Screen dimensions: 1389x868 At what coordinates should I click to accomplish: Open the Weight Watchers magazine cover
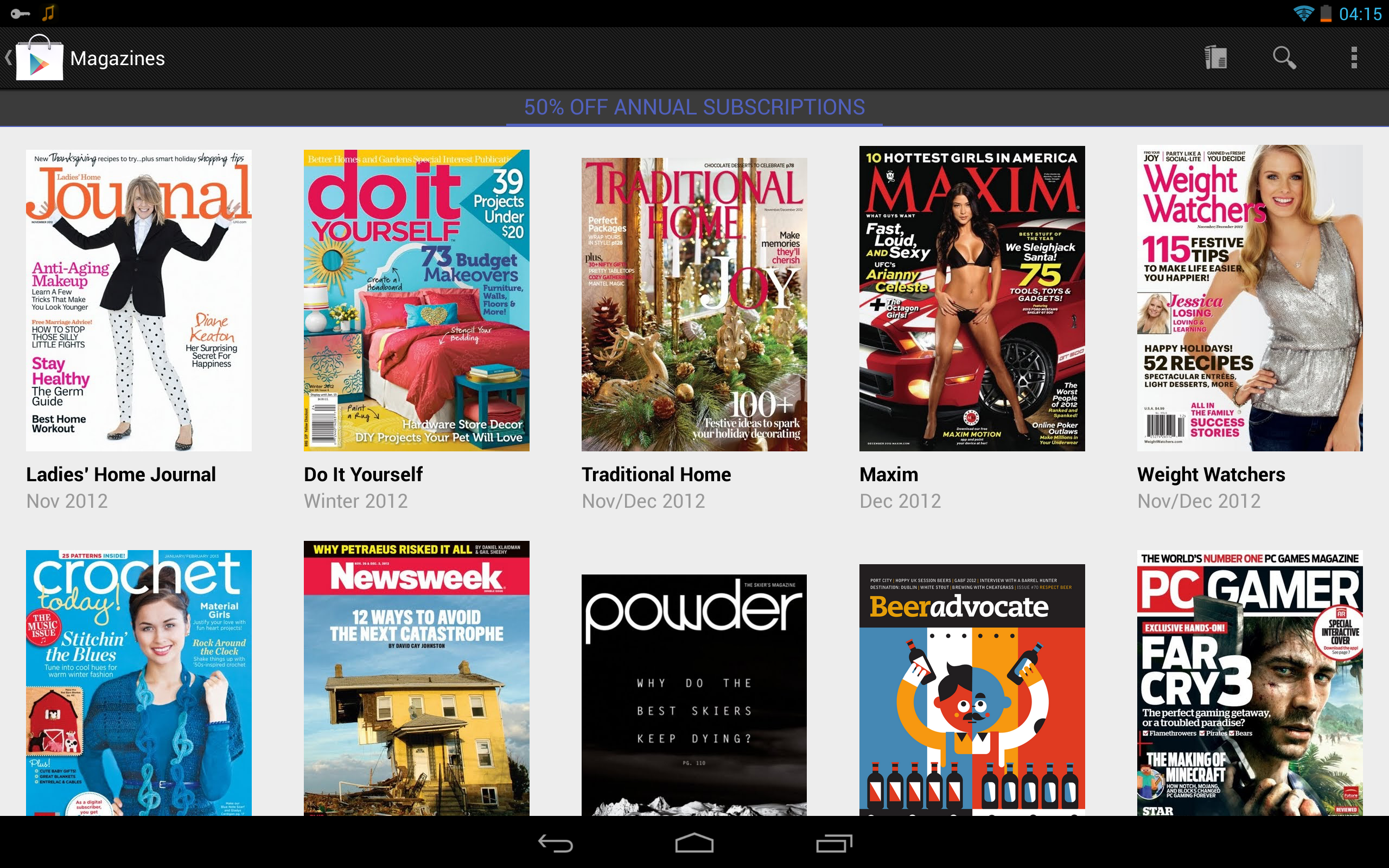pos(1250,298)
